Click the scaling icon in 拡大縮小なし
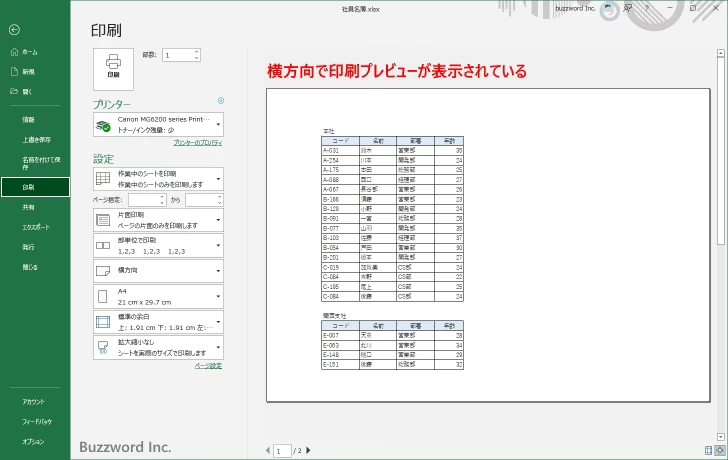 point(103,347)
